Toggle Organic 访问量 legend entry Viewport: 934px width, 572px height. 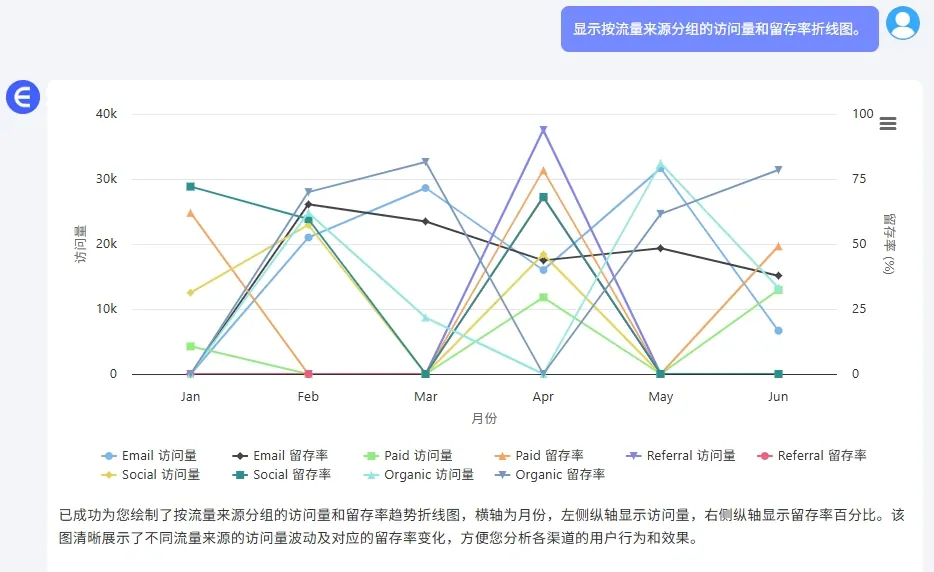pyautogui.click(x=419, y=475)
